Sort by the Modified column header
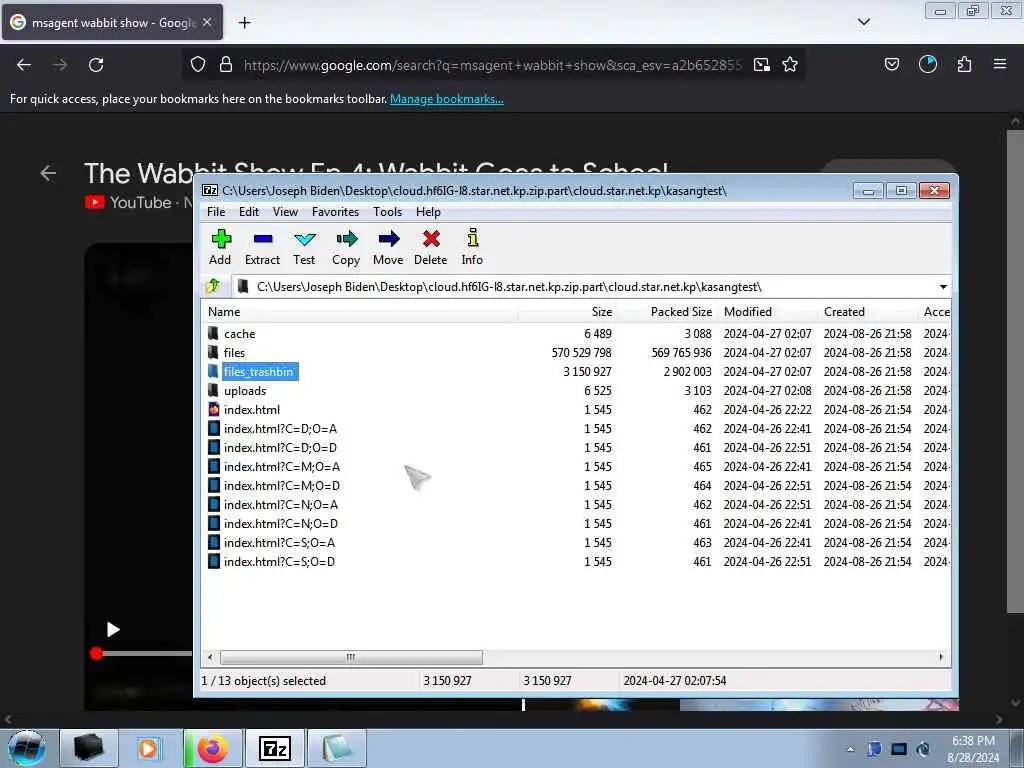This screenshot has height=768, width=1024. 767,312
